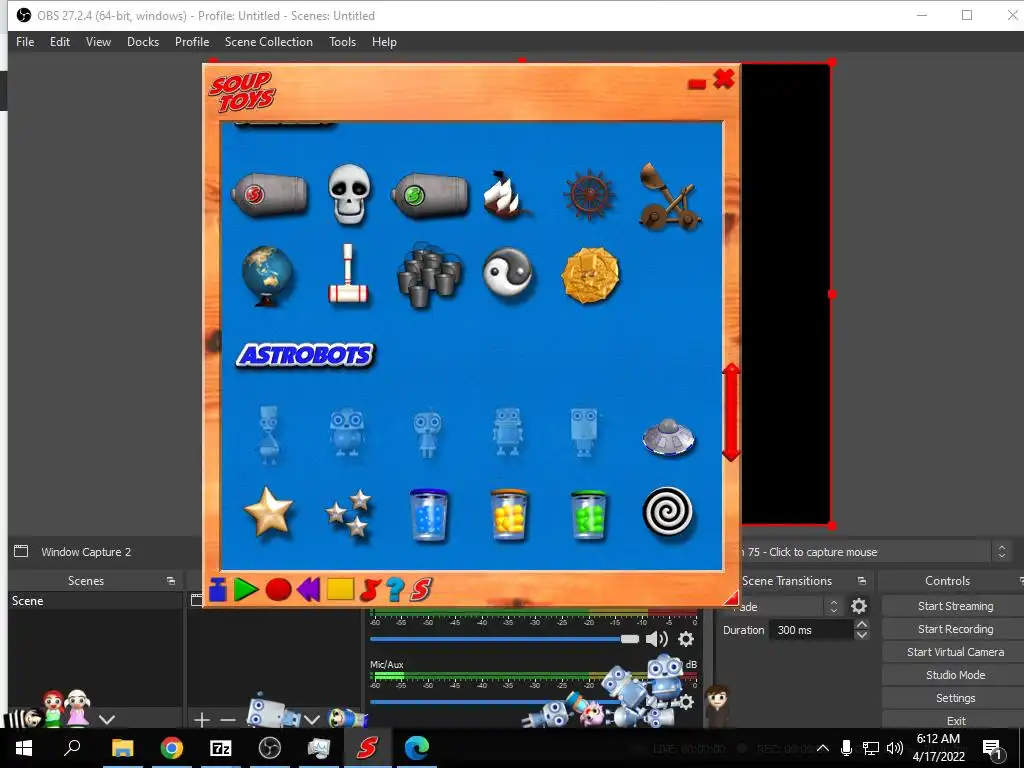The height and width of the screenshot is (768, 1024).
Task: Pick the wooden catapult toy
Action: (669, 197)
